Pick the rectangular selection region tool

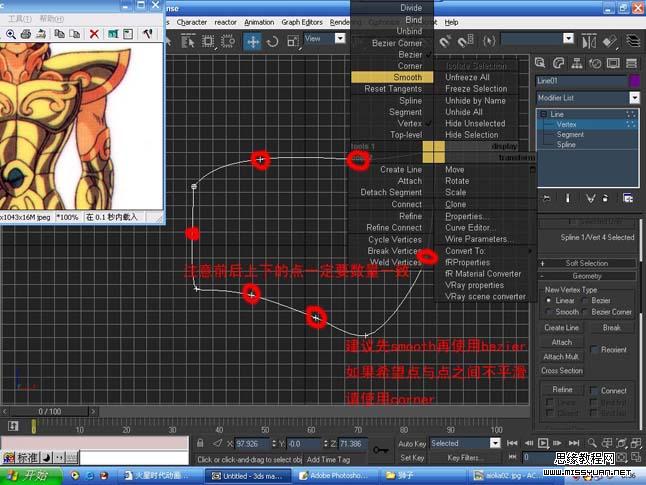coord(208,42)
